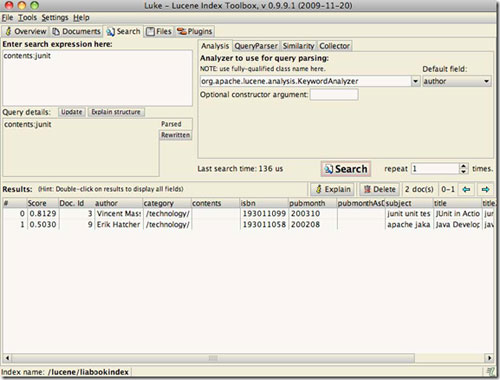Open the Plugins tab

coord(194,31)
